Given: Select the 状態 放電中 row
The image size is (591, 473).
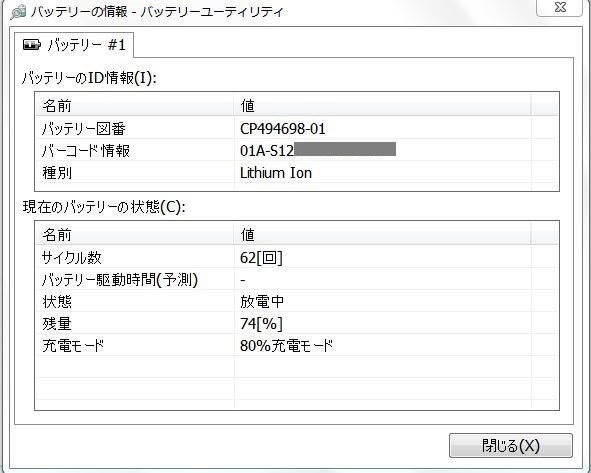Looking at the screenshot, I should click(297, 302).
